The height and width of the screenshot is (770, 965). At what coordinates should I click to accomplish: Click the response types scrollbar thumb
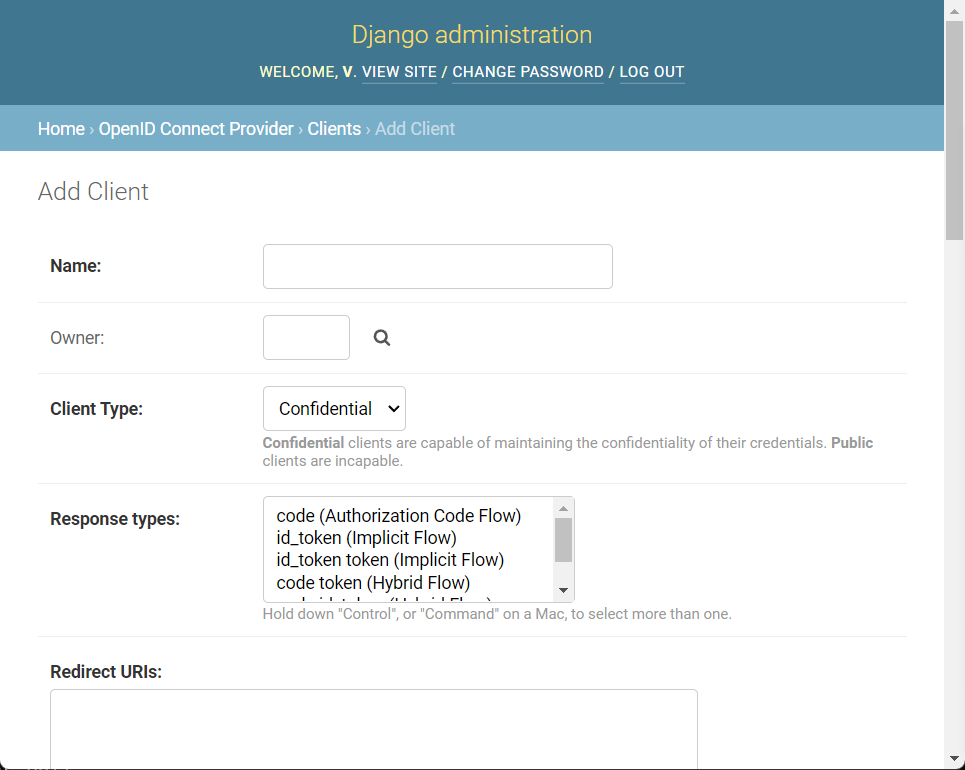[563, 540]
